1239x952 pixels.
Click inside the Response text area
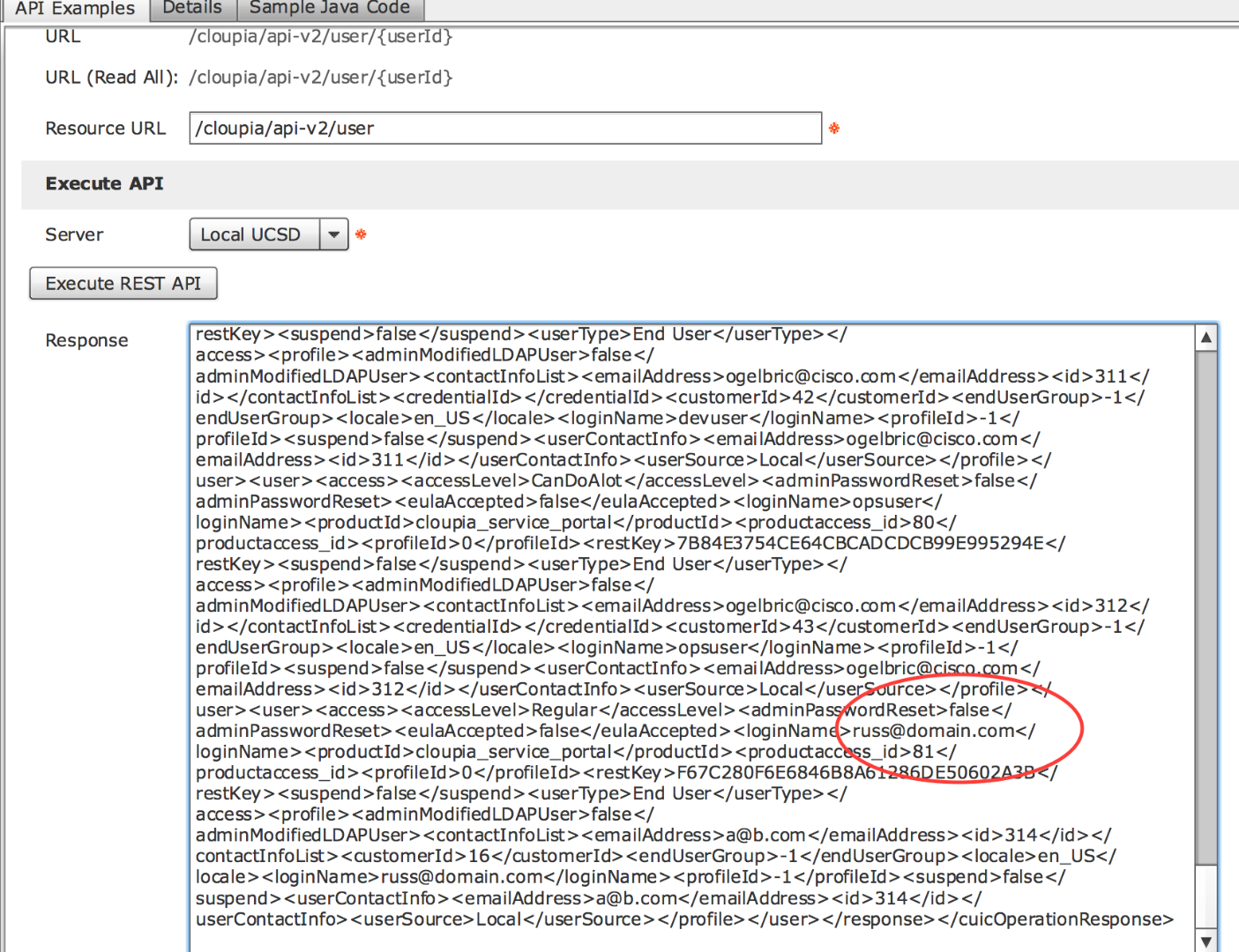click(x=692, y=637)
